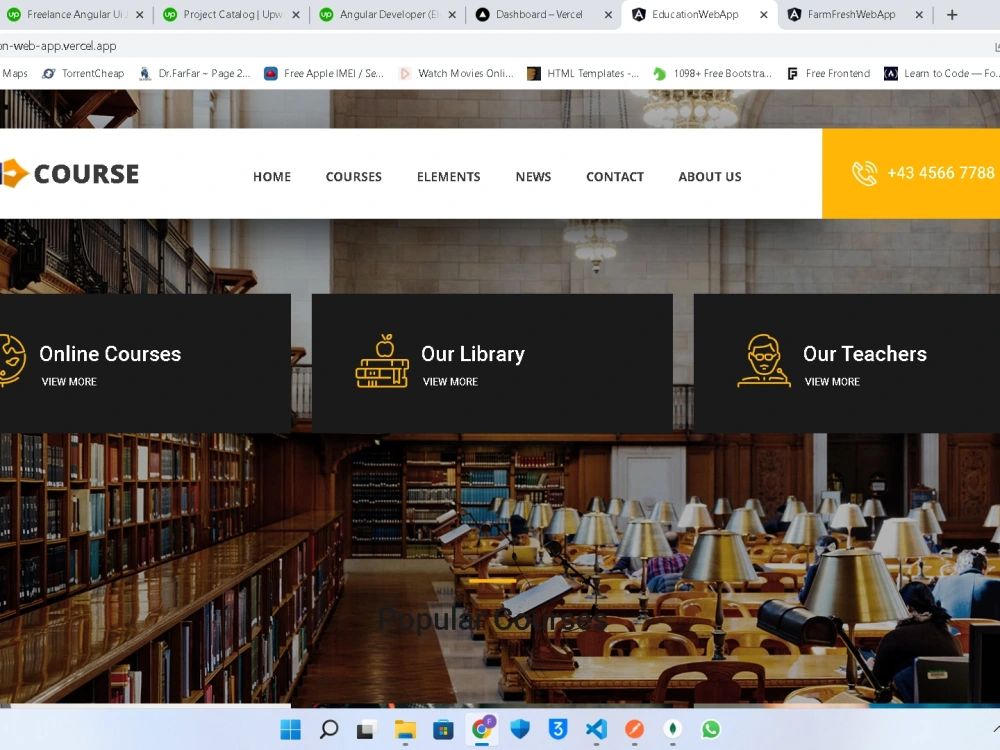
Task: Click VIEW MORE under Our Library
Action: 450,381
